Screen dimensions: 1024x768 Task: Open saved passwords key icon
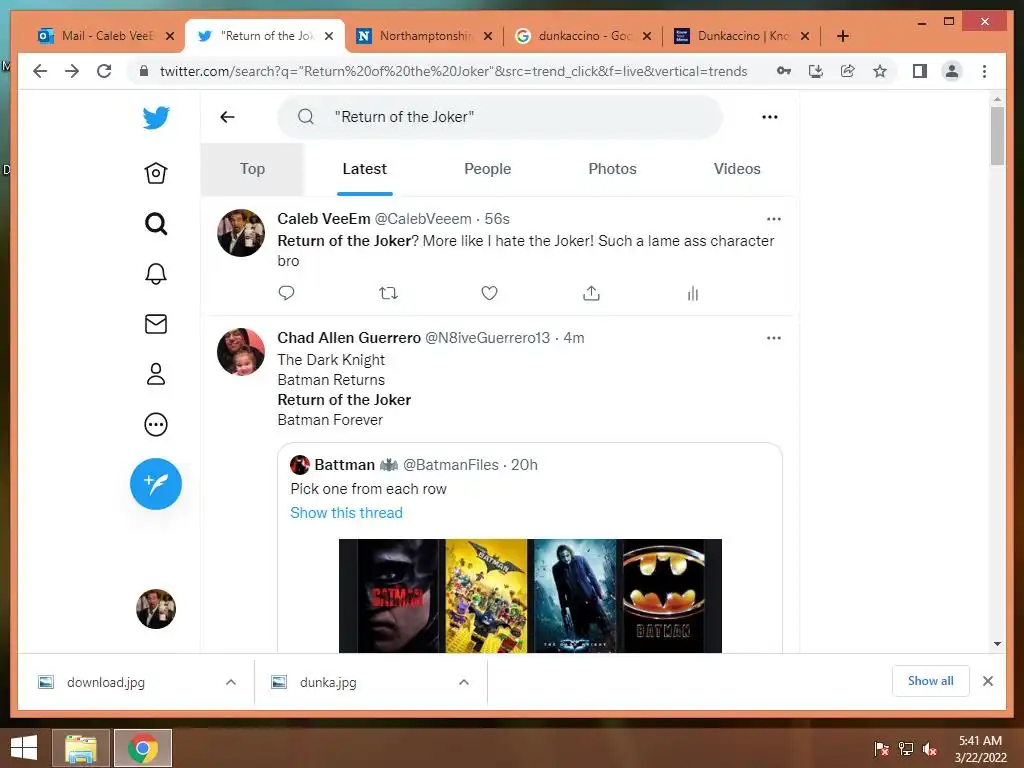784,71
